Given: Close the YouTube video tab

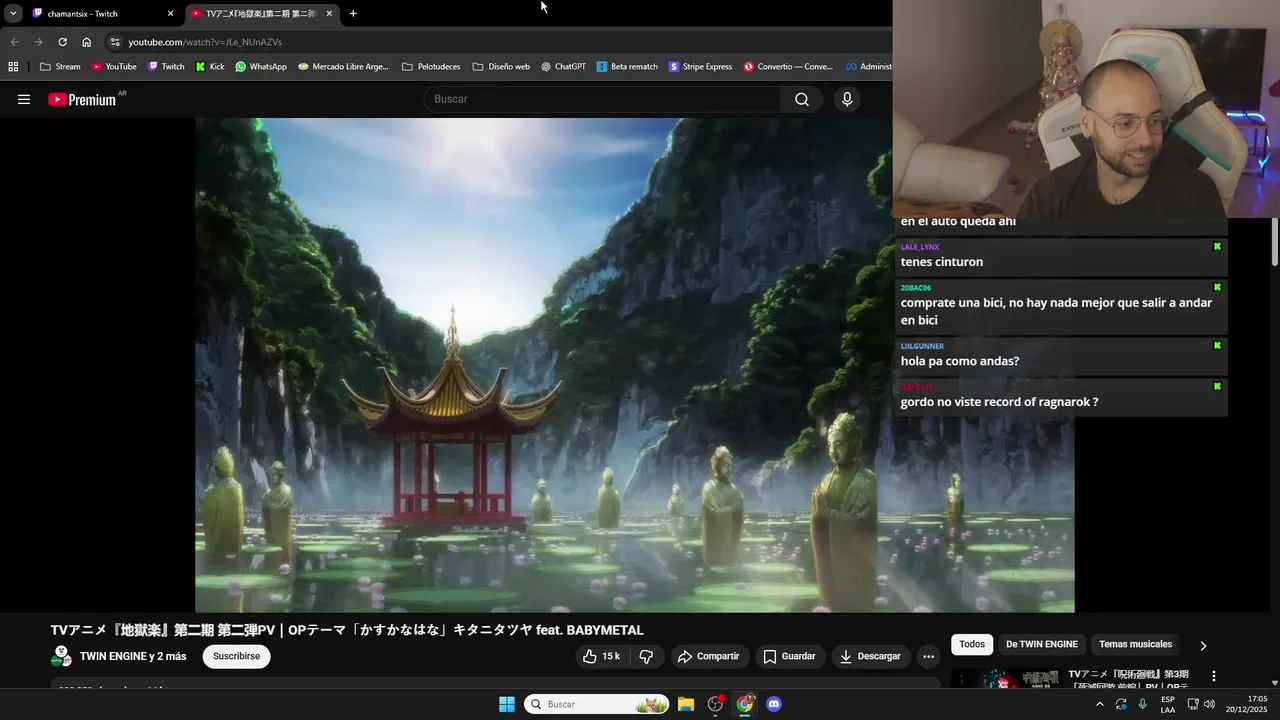Looking at the screenshot, I should pyautogui.click(x=329, y=14).
